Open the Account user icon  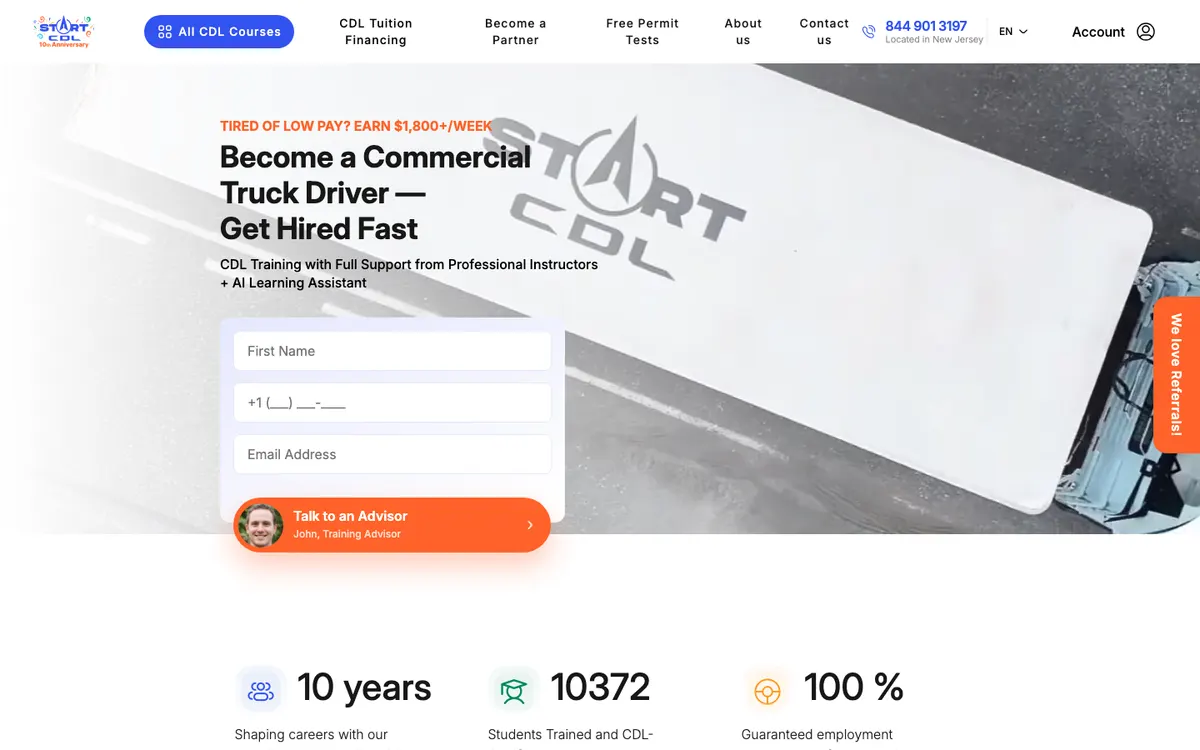click(x=1146, y=32)
